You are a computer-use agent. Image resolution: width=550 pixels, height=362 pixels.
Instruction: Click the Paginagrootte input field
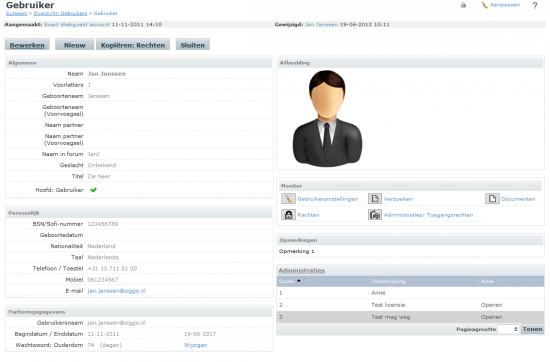click(x=508, y=329)
